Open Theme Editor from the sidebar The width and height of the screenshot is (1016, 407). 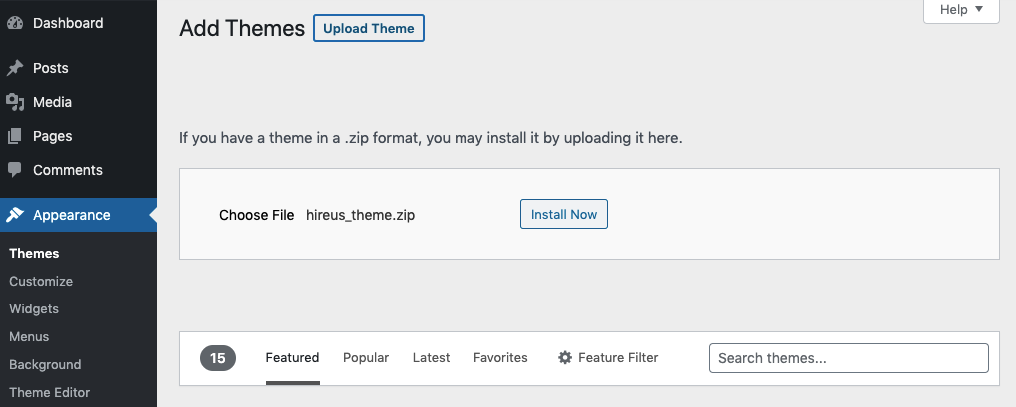50,393
